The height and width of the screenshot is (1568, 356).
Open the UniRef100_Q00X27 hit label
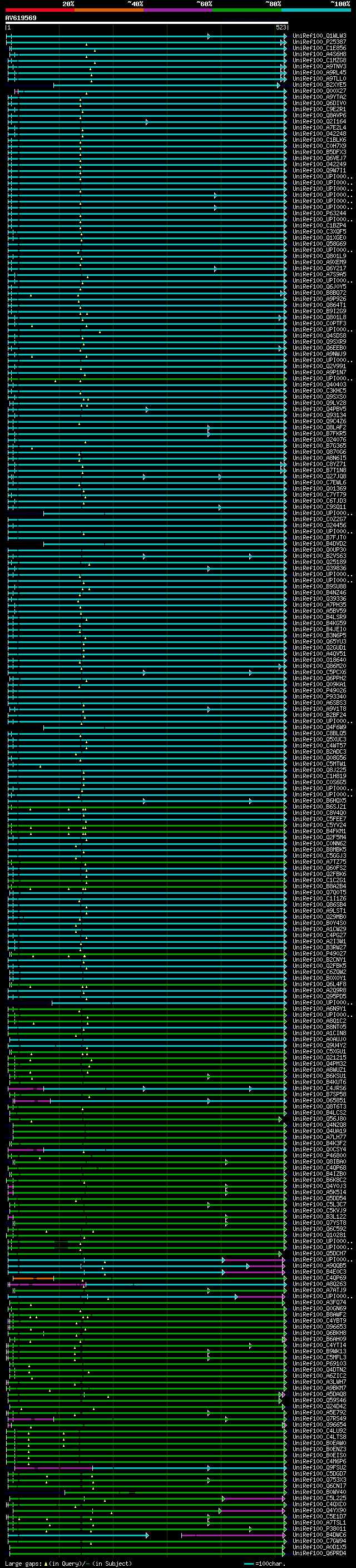319,91
